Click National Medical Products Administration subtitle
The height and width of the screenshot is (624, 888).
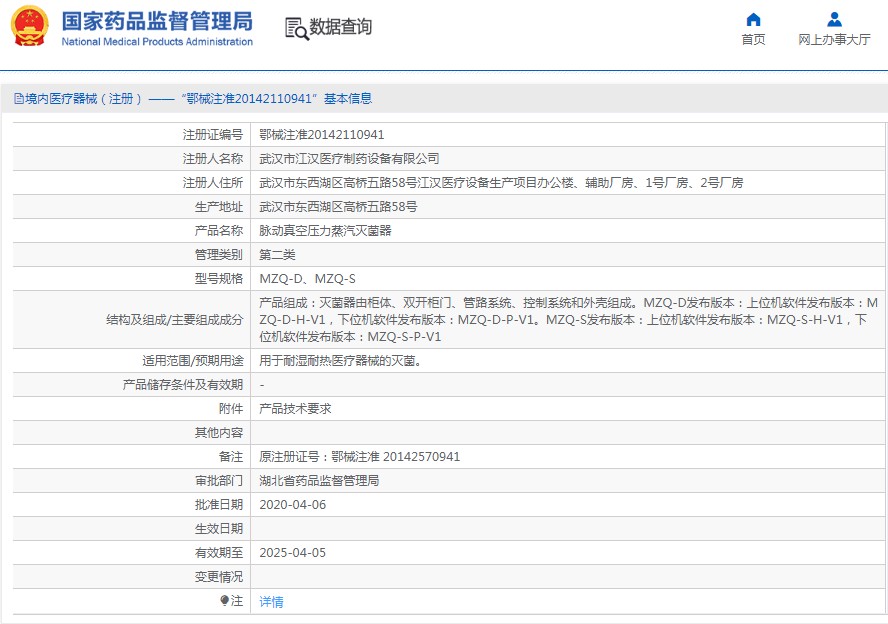(157, 42)
